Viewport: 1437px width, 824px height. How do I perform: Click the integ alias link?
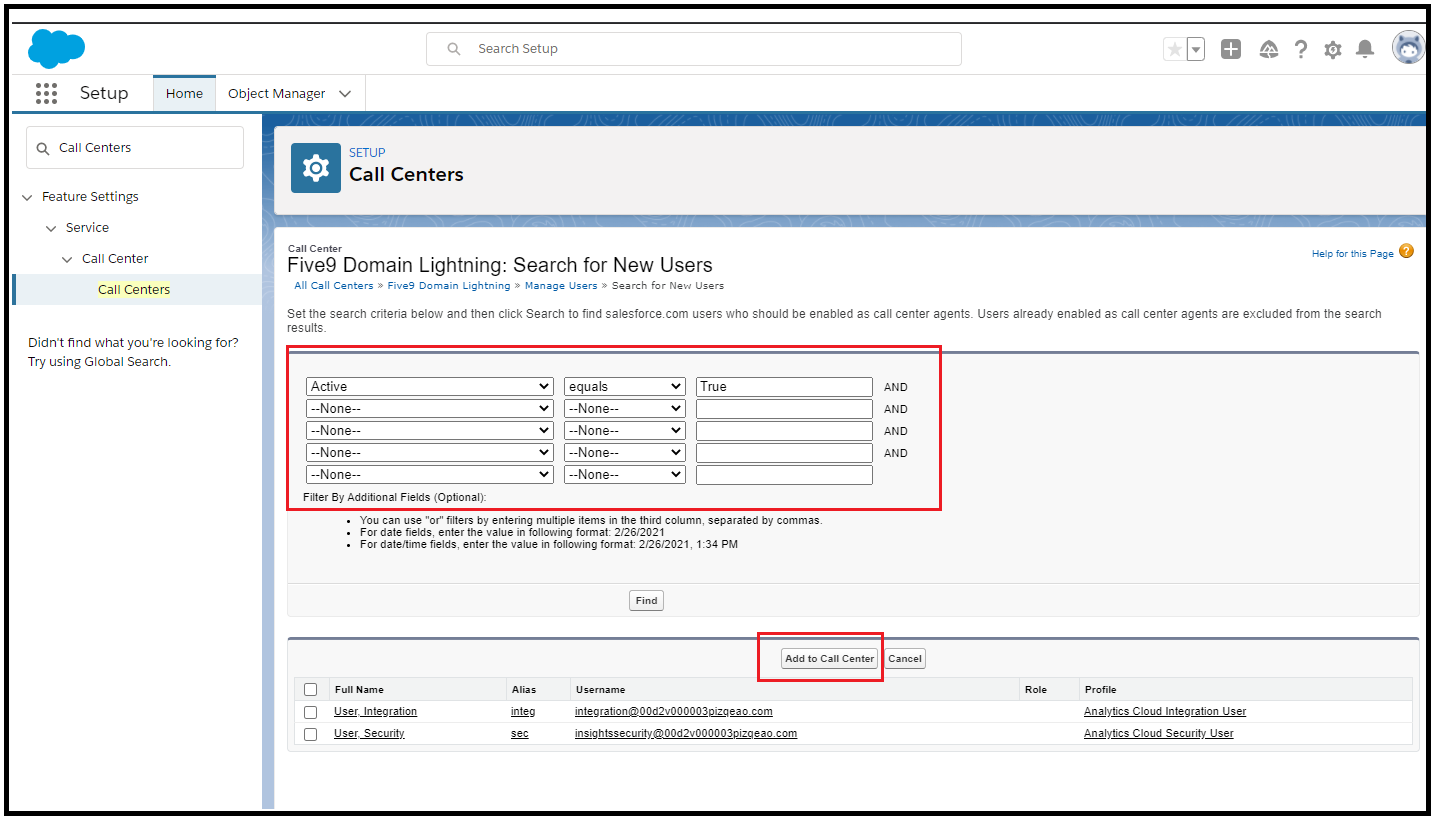click(523, 712)
